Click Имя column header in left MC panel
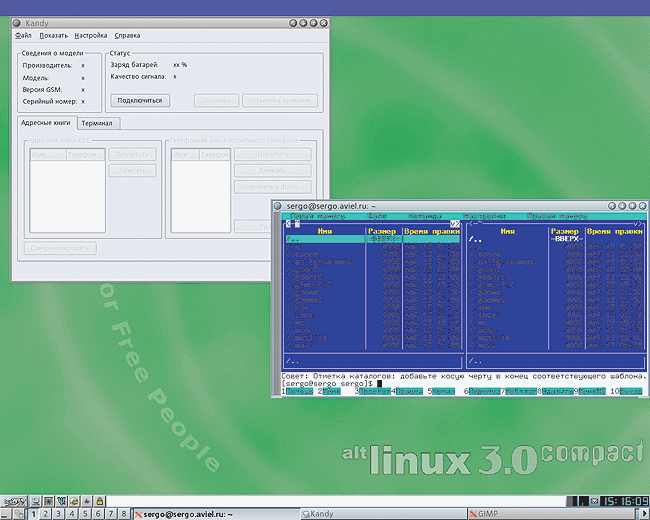Image resolution: width=650 pixels, height=520 pixels. [x=325, y=231]
